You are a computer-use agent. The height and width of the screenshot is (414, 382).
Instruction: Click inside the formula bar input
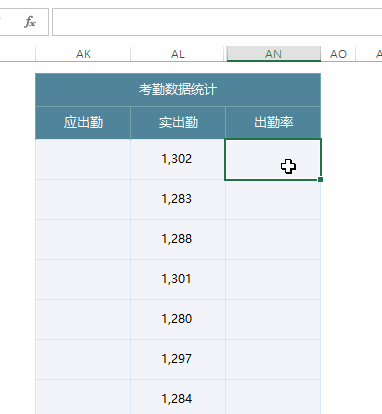(217, 22)
